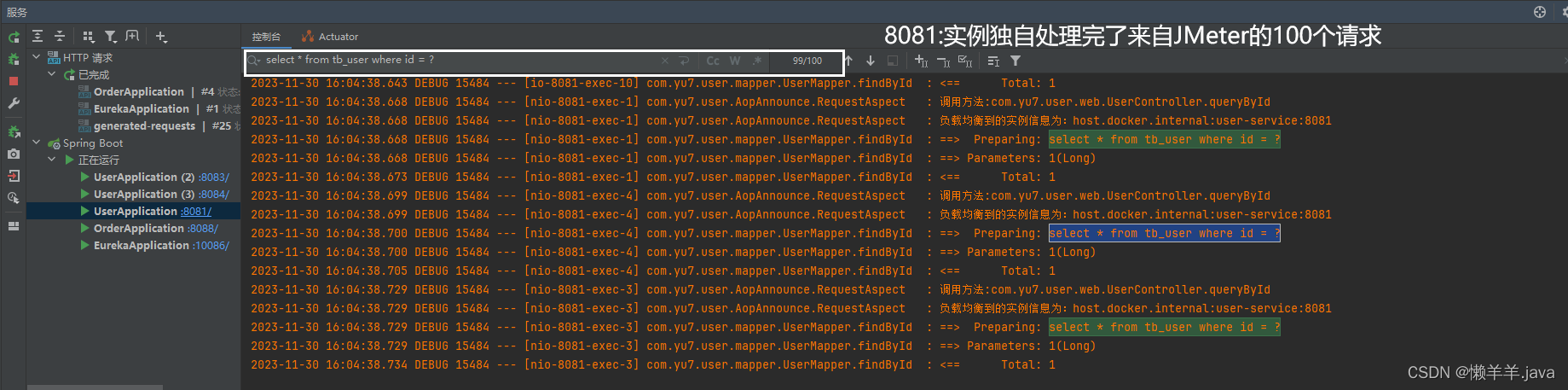1568x390 pixels.
Task: Open the wrench edit configuration icon
Action: coord(14,103)
